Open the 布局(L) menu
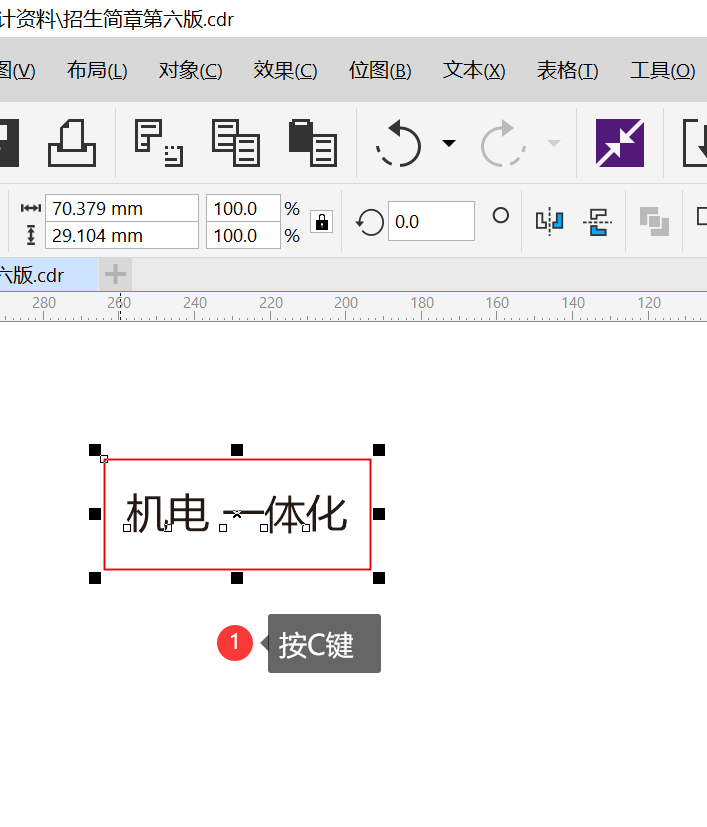 tap(97, 70)
